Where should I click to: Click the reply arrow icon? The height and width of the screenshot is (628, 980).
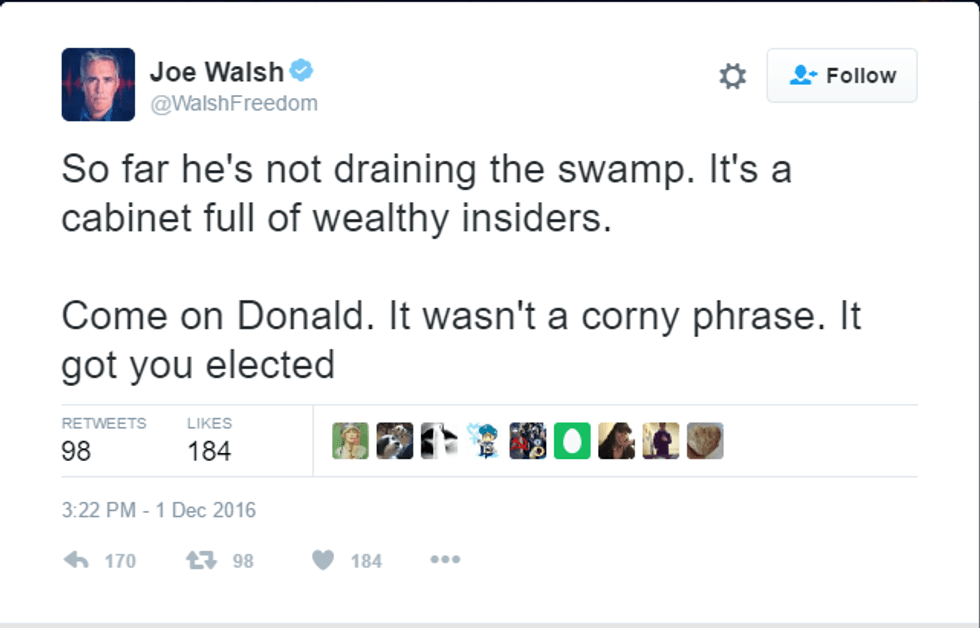coord(76,561)
